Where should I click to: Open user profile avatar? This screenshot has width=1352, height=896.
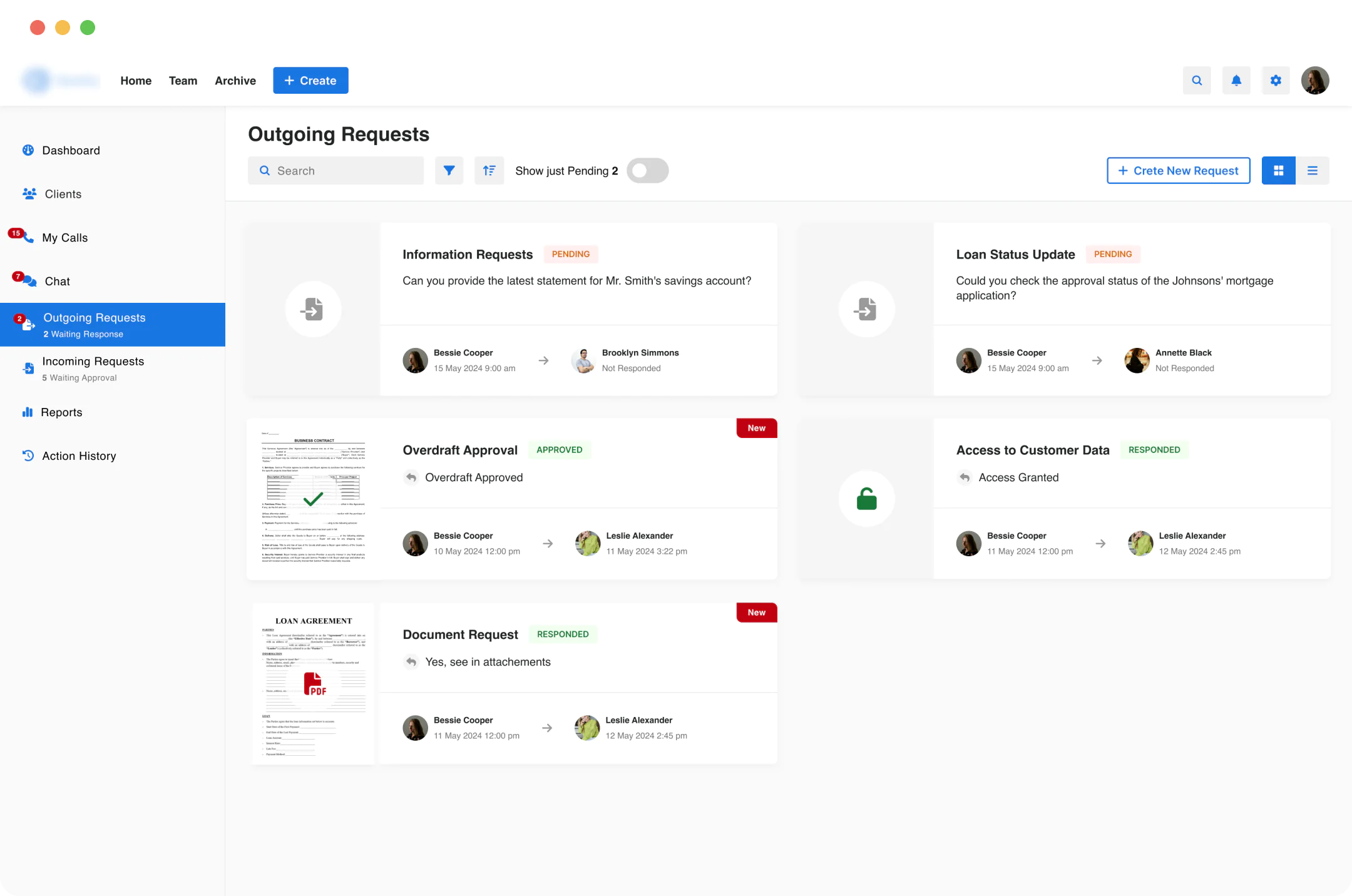(1315, 81)
